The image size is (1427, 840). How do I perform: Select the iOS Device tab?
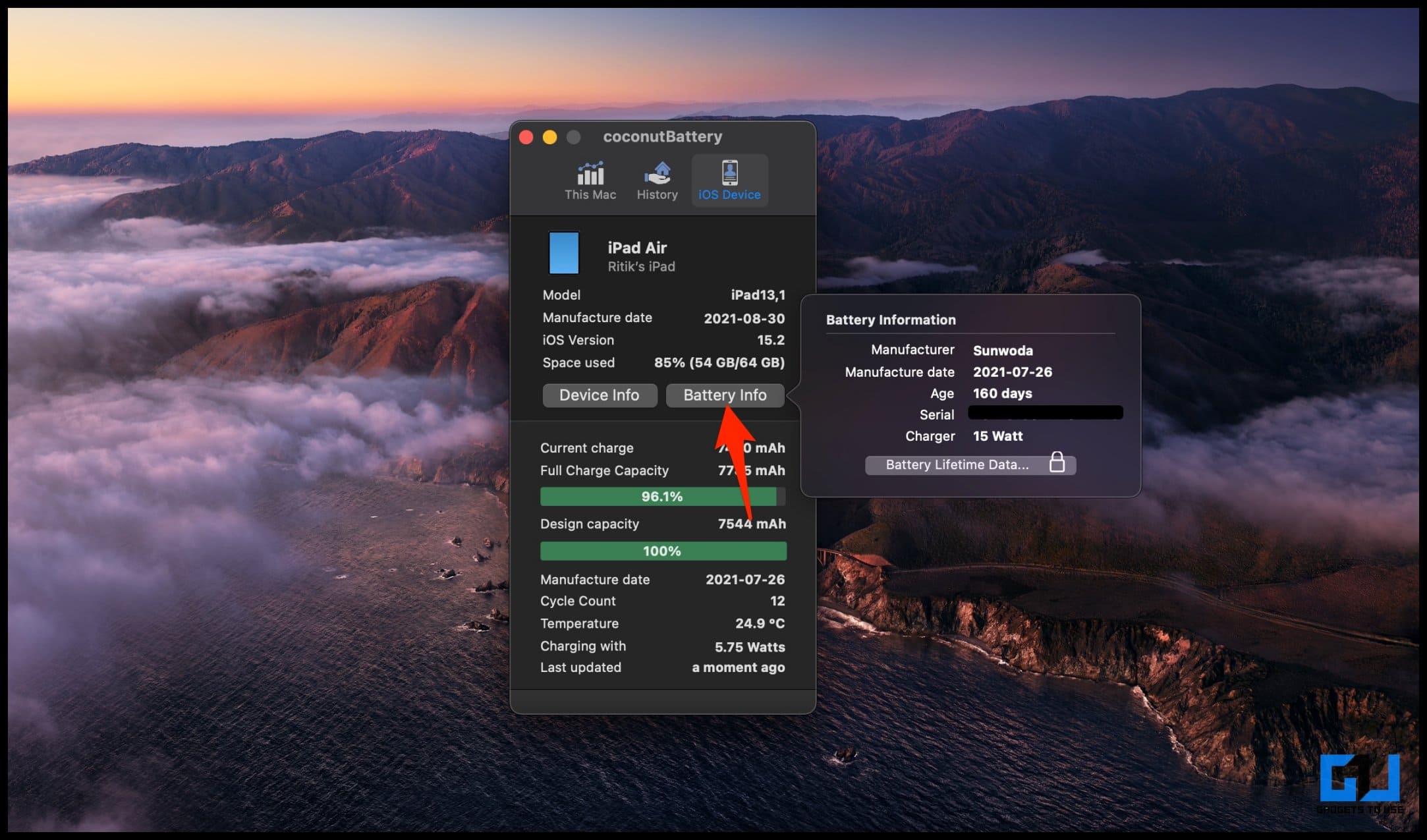tap(729, 181)
